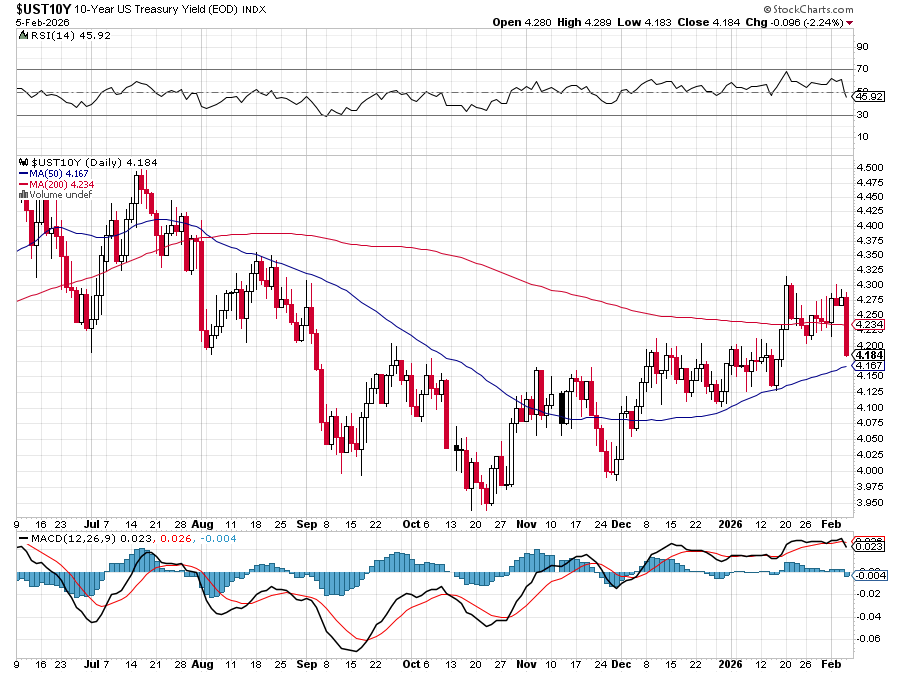
Task: Click the blue MA(50) legend line marker
Action: [x=24, y=173]
